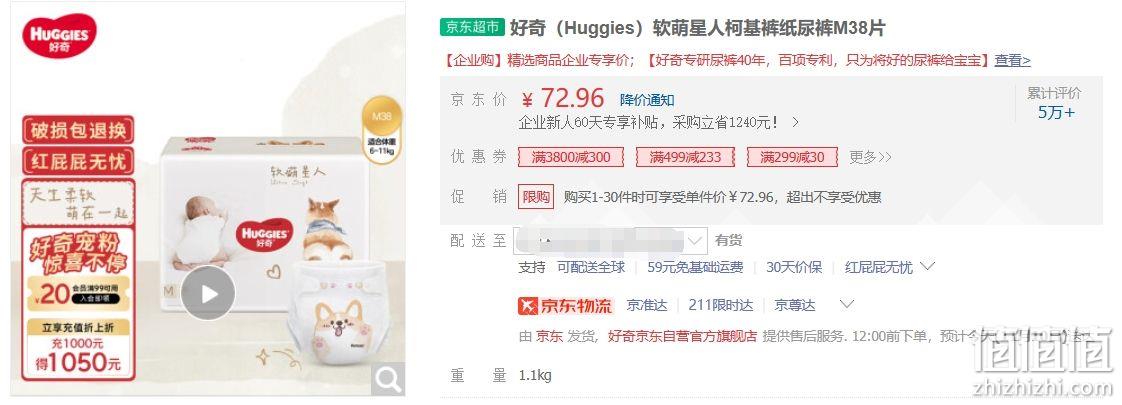Screen dimensions: 1122x405
Task: Show 更多 coupons
Action: click(x=870, y=157)
